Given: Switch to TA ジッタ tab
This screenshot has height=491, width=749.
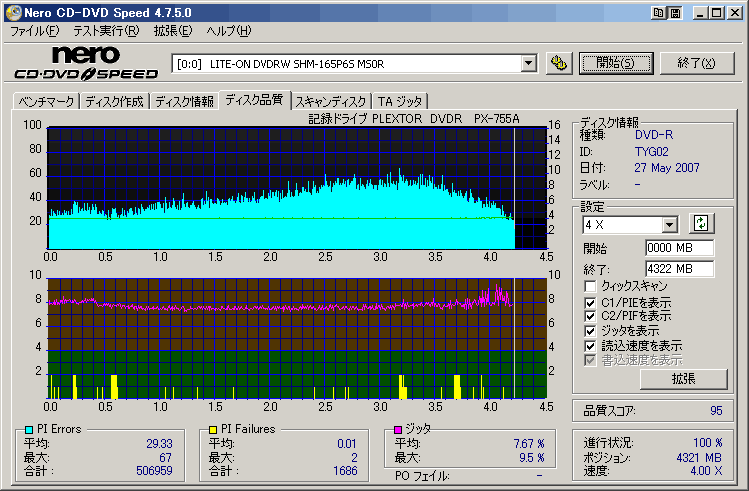Looking at the screenshot, I should tap(400, 102).
